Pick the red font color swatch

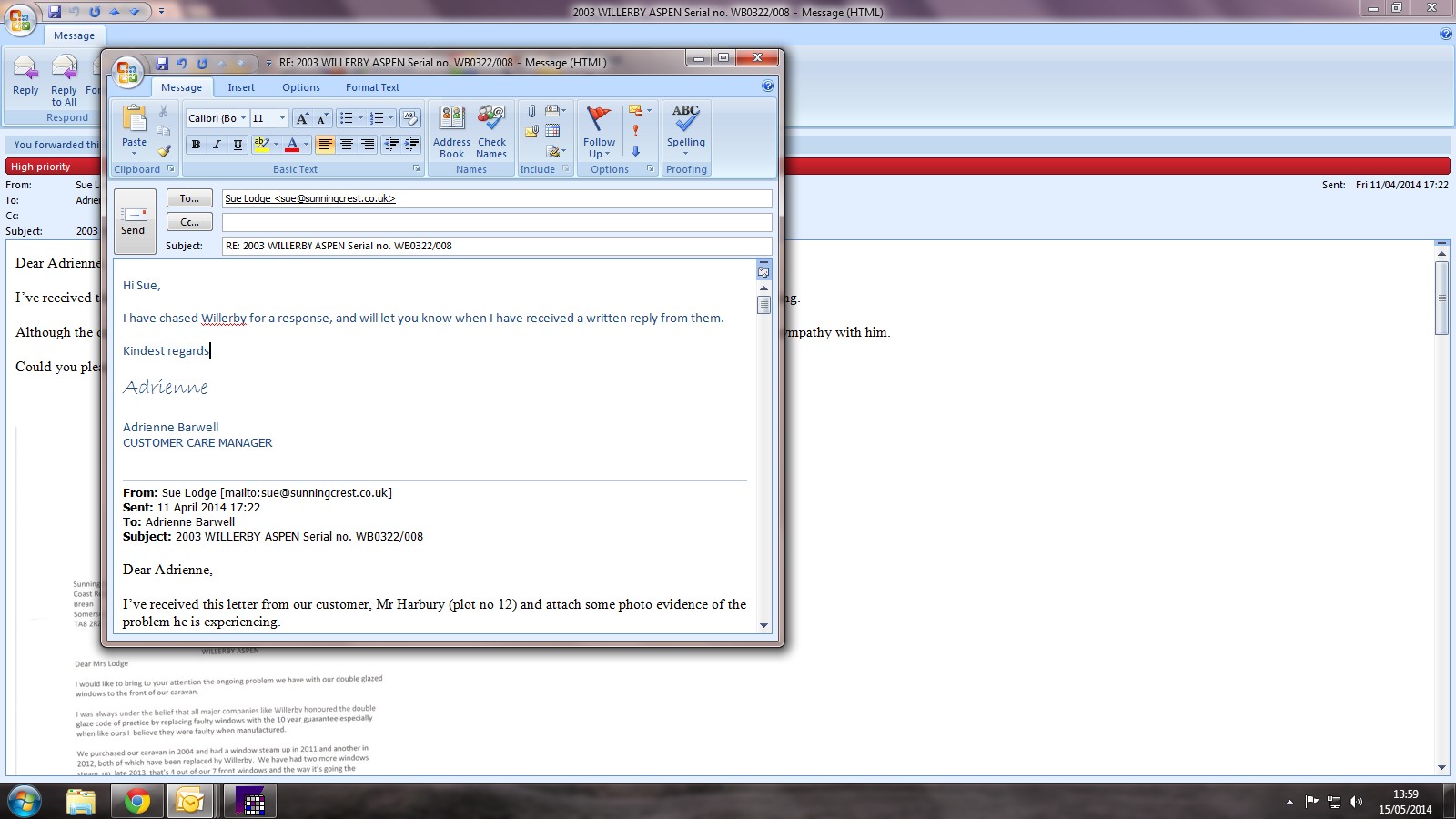click(x=292, y=145)
